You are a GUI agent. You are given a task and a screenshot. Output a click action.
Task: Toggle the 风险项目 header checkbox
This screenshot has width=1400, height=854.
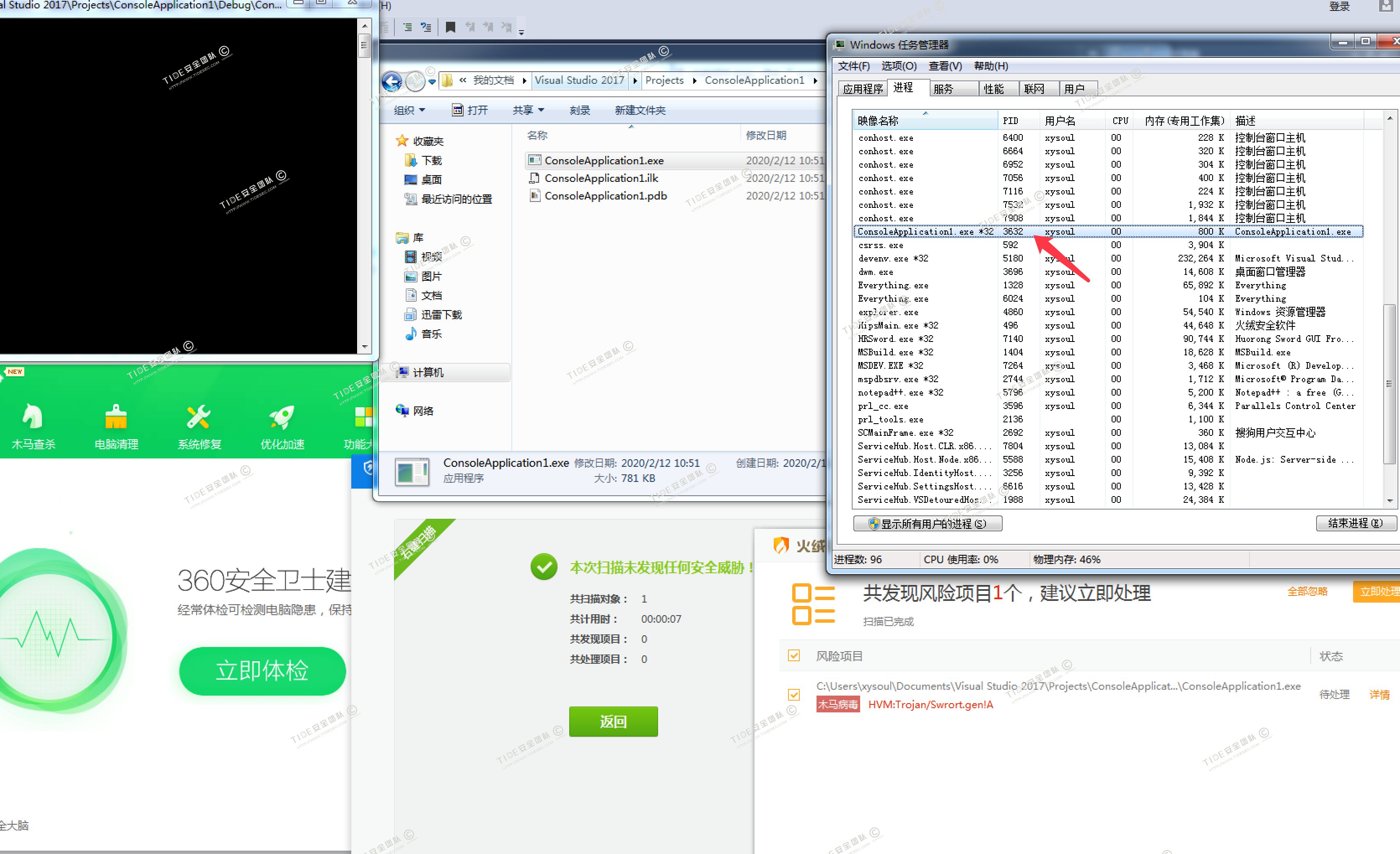pos(794,656)
